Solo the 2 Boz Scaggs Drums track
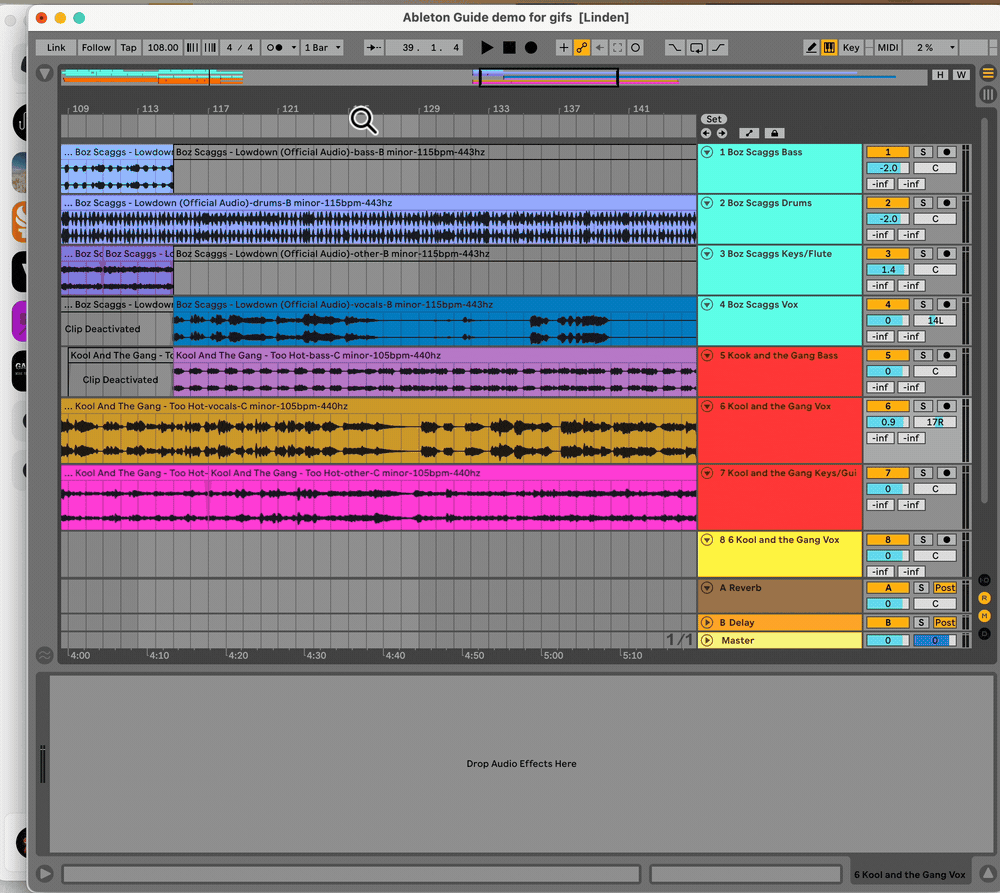The image size is (1000, 893). (x=923, y=203)
